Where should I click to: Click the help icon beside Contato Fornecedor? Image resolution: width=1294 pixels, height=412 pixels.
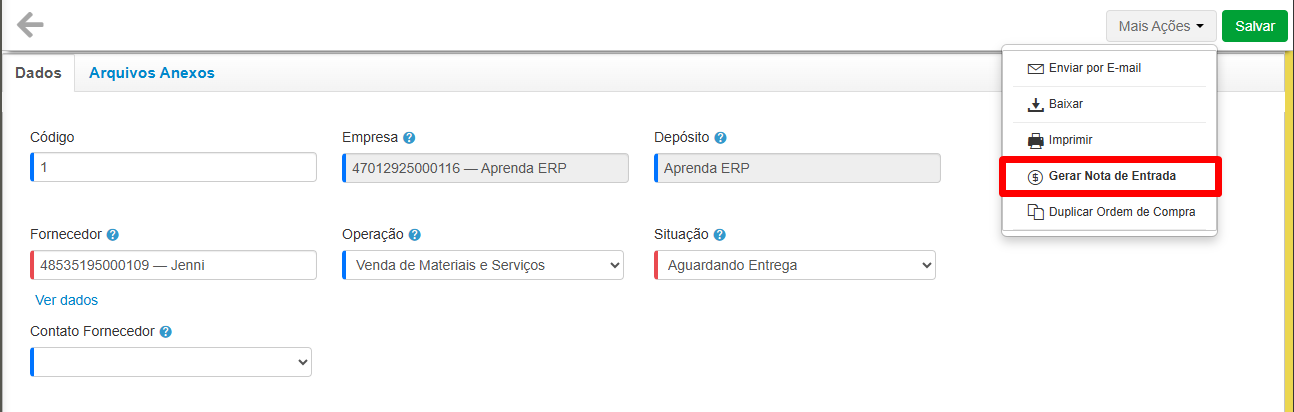166,332
